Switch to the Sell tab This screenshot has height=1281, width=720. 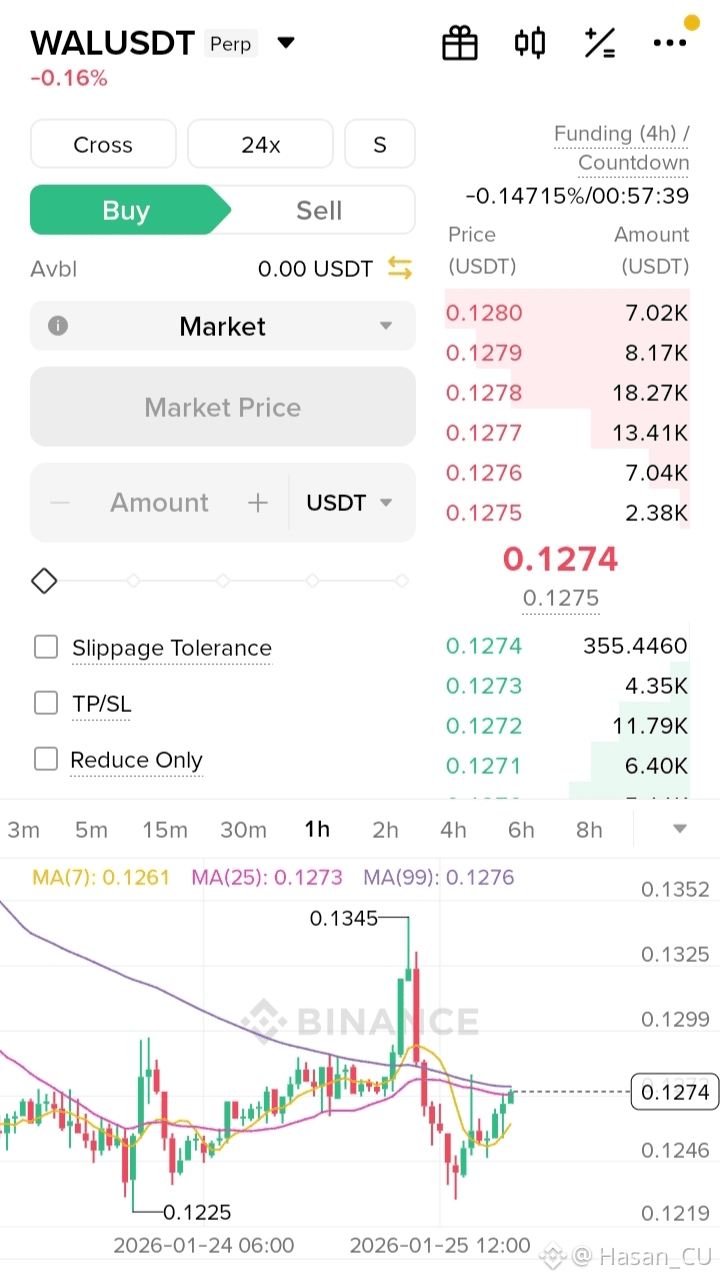(x=319, y=210)
